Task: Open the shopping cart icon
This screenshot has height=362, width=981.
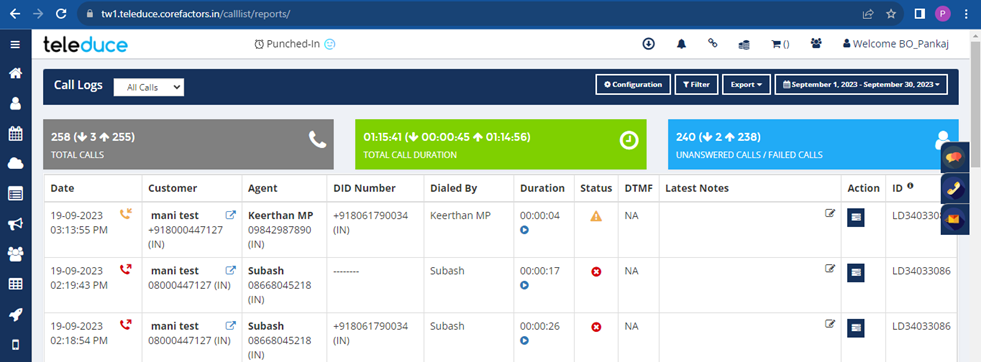Action: pyautogui.click(x=780, y=44)
